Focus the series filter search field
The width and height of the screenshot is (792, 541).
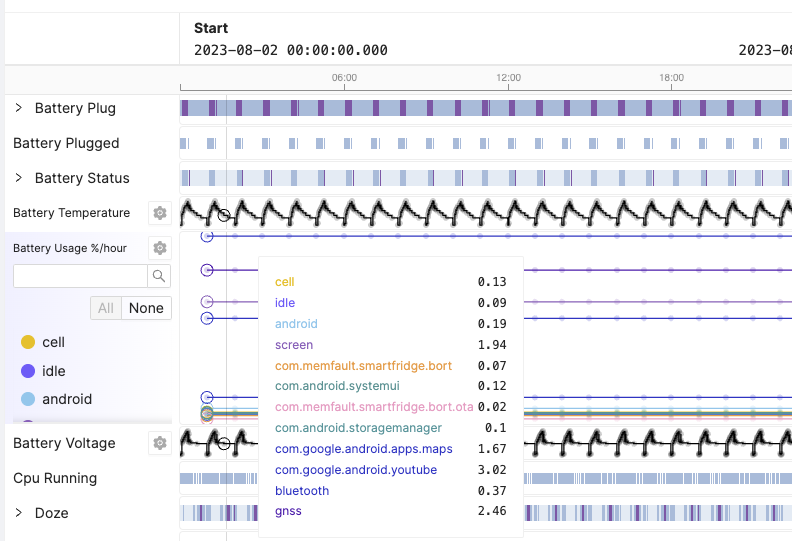point(80,276)
